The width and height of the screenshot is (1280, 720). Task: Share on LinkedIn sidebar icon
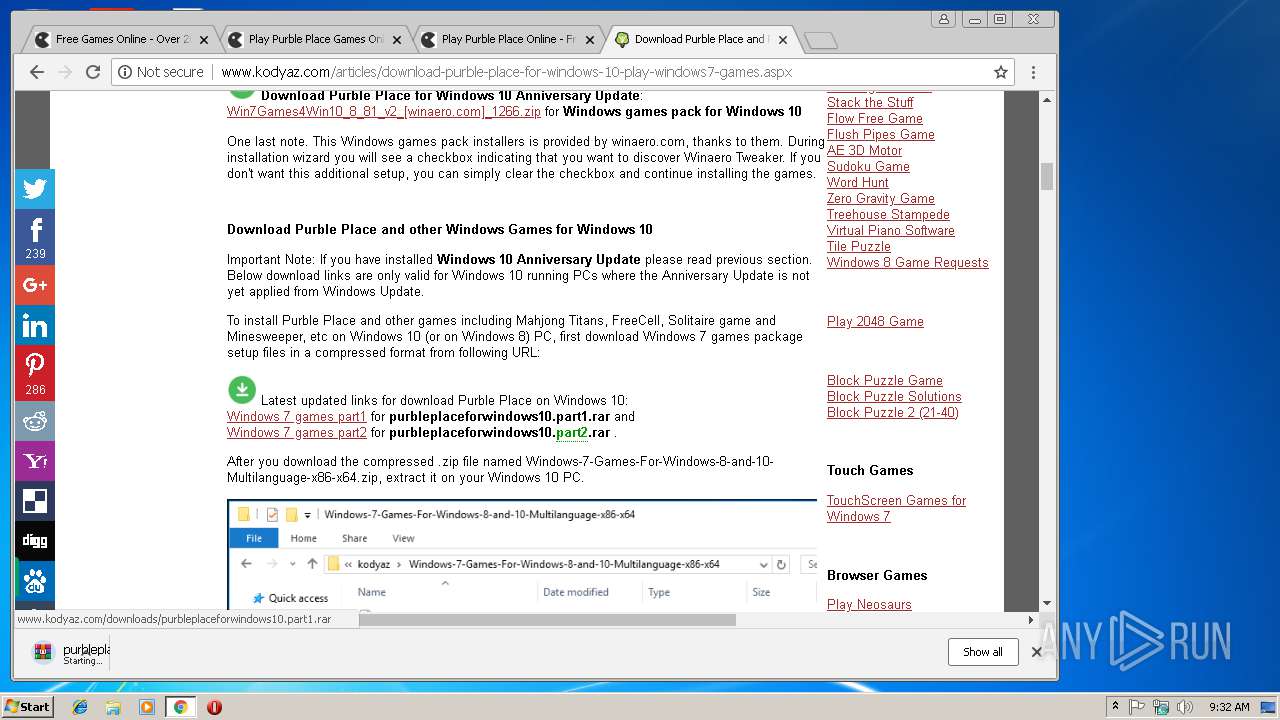coord(35,326)
